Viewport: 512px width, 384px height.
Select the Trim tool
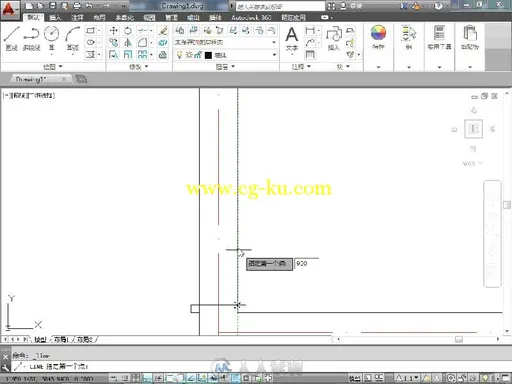[x=142, y=31]
